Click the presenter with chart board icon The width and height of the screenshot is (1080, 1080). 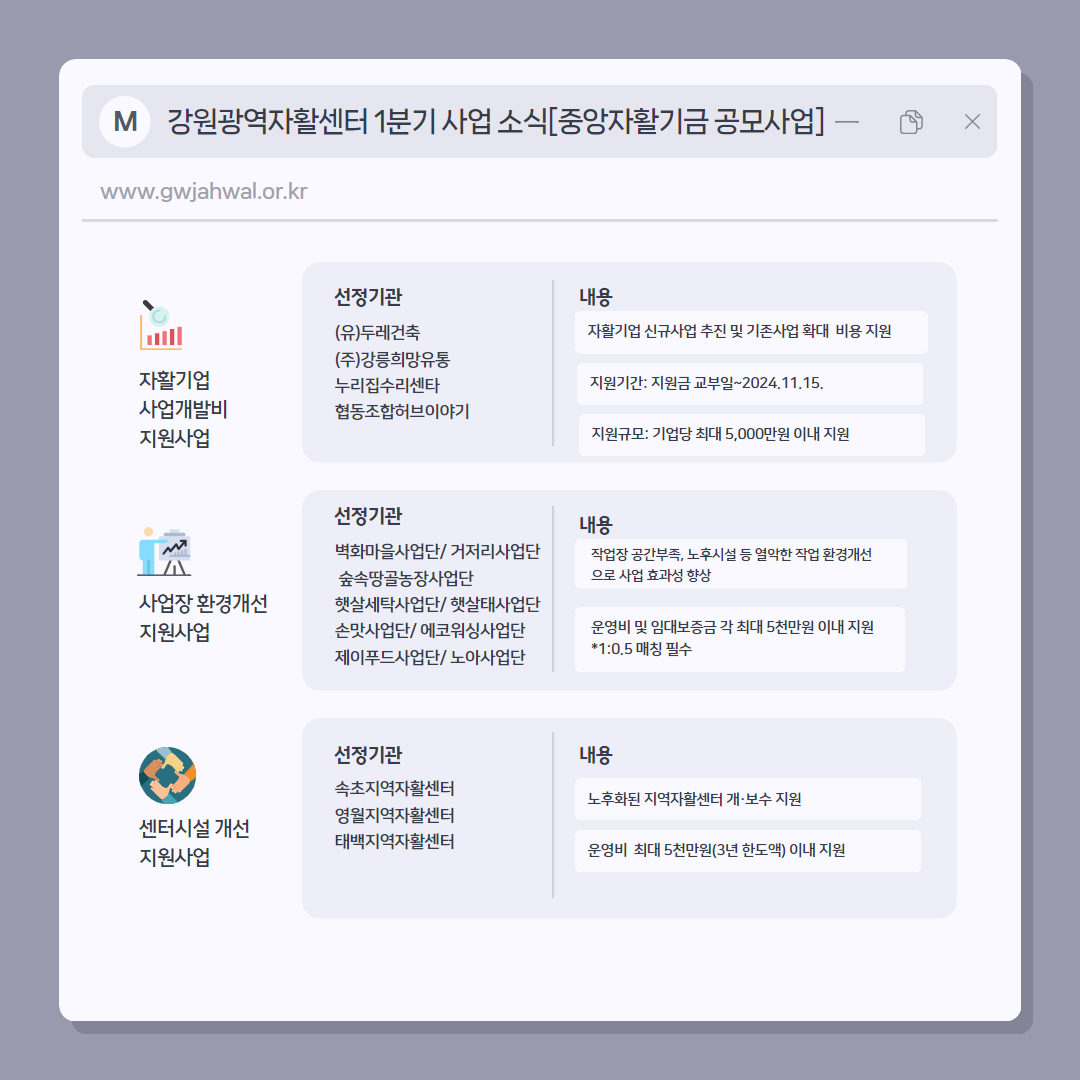coord(164,552)
